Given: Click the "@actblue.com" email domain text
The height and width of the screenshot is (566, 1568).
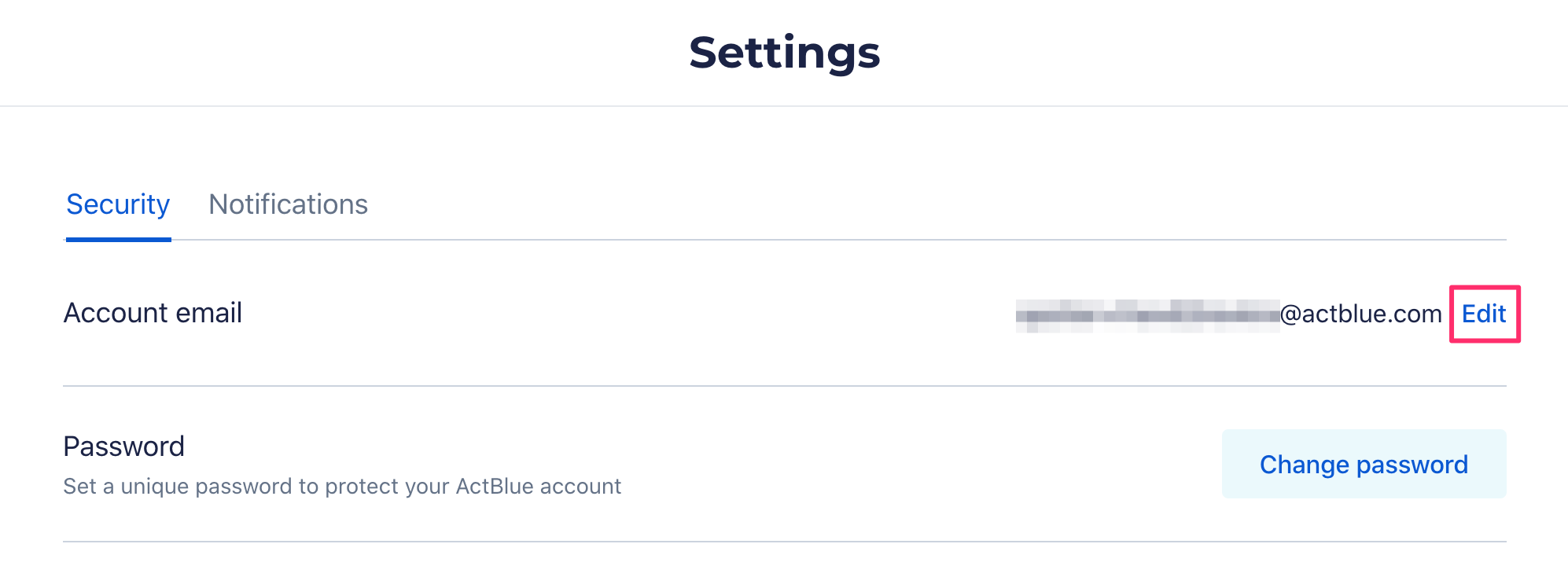Looking at the screenshot, I should pos(1361,314).
